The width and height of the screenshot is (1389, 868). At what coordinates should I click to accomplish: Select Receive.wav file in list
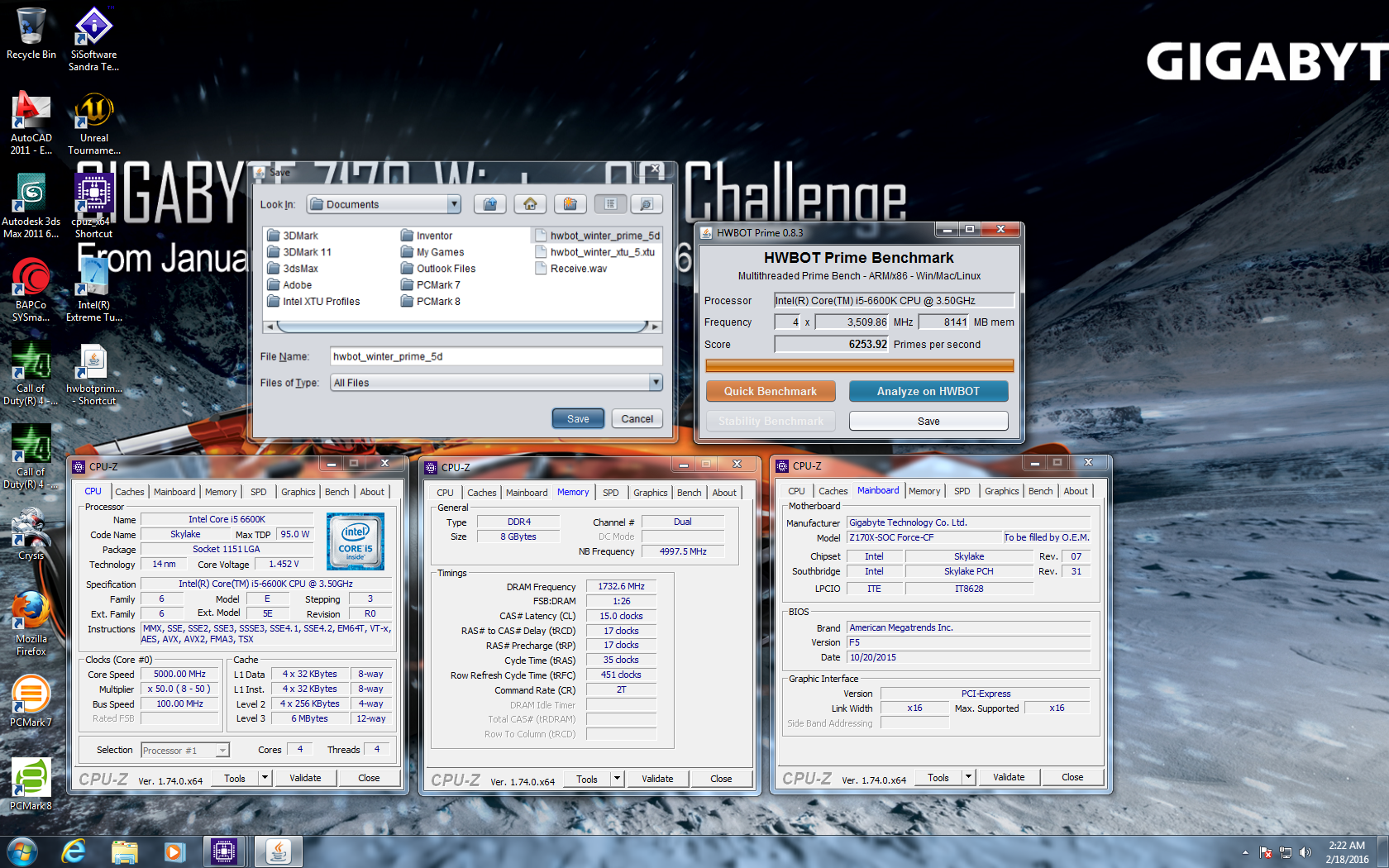[x=571, y=269]
